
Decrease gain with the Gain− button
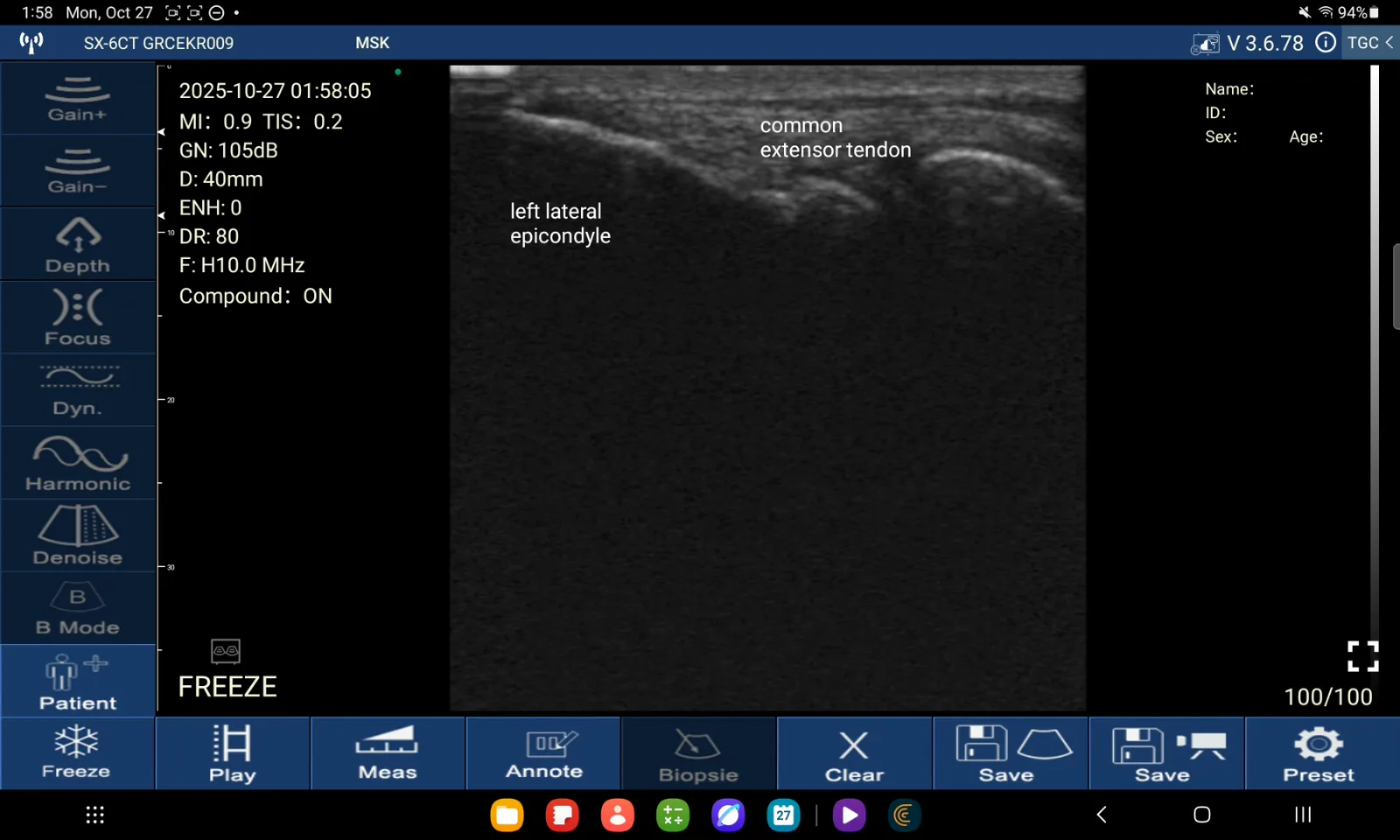tap(78, 171)
